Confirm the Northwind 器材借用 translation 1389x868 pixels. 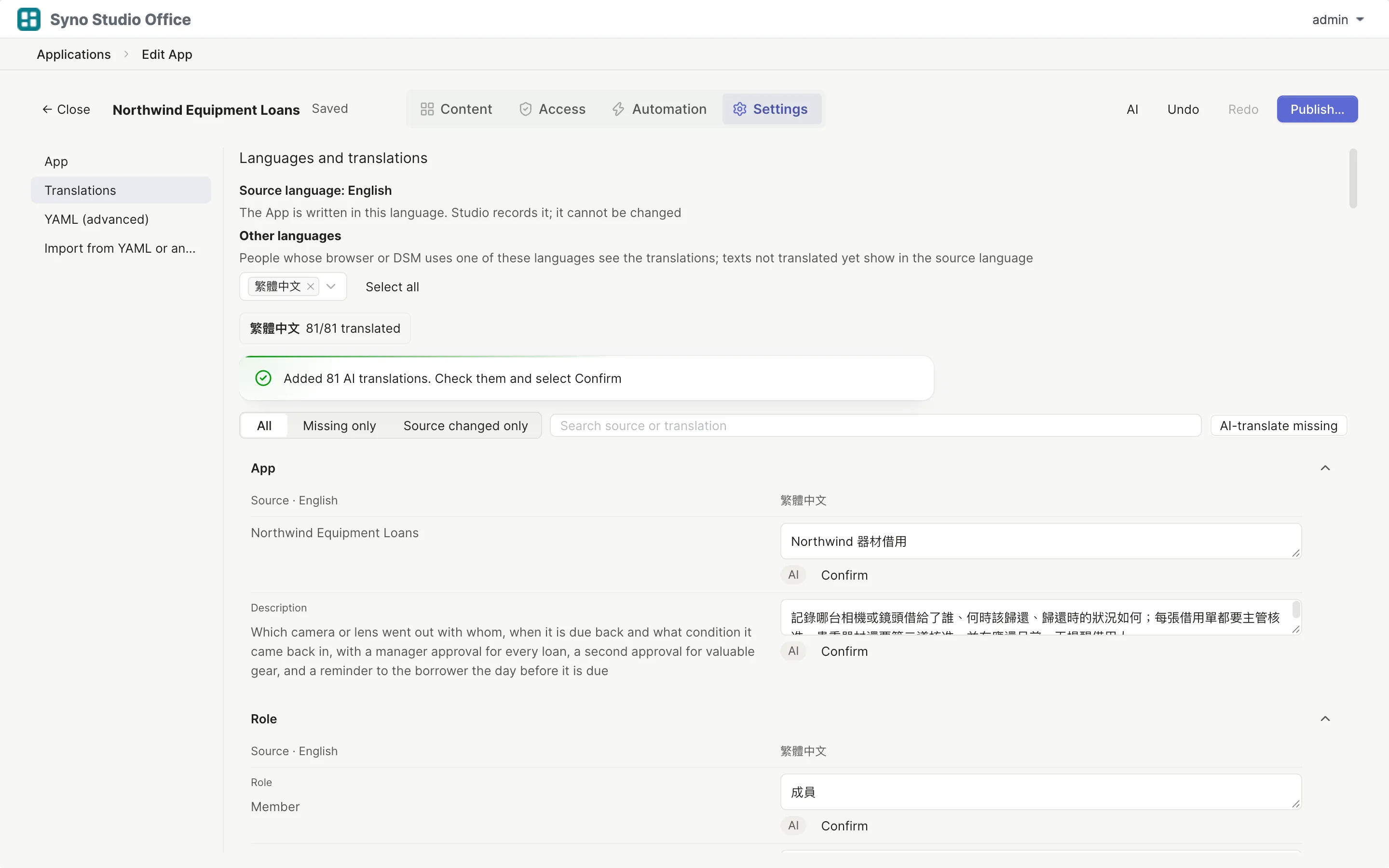coord(844,575)
